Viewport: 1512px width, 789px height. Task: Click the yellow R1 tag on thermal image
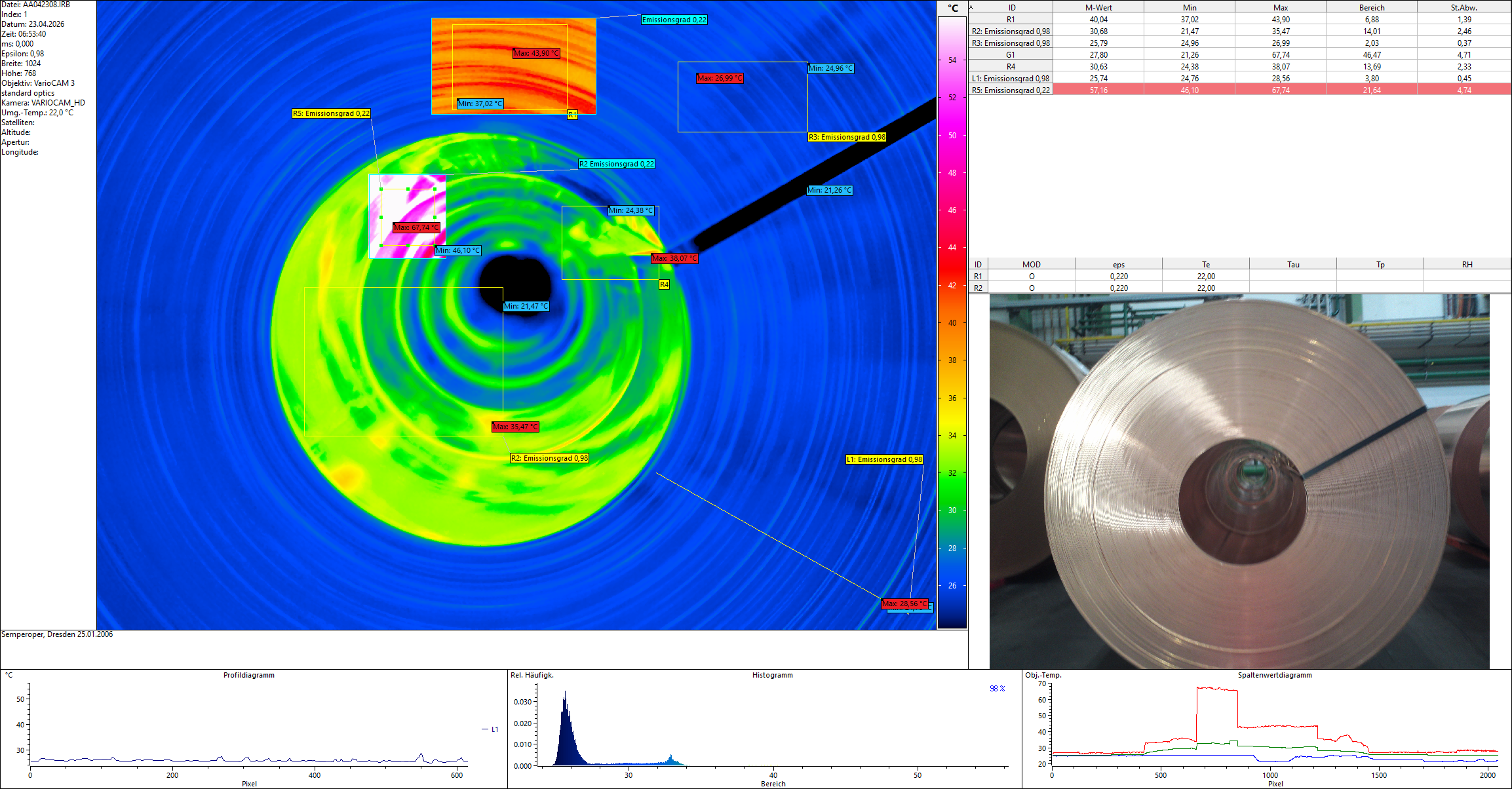click(x=572, y=115)
